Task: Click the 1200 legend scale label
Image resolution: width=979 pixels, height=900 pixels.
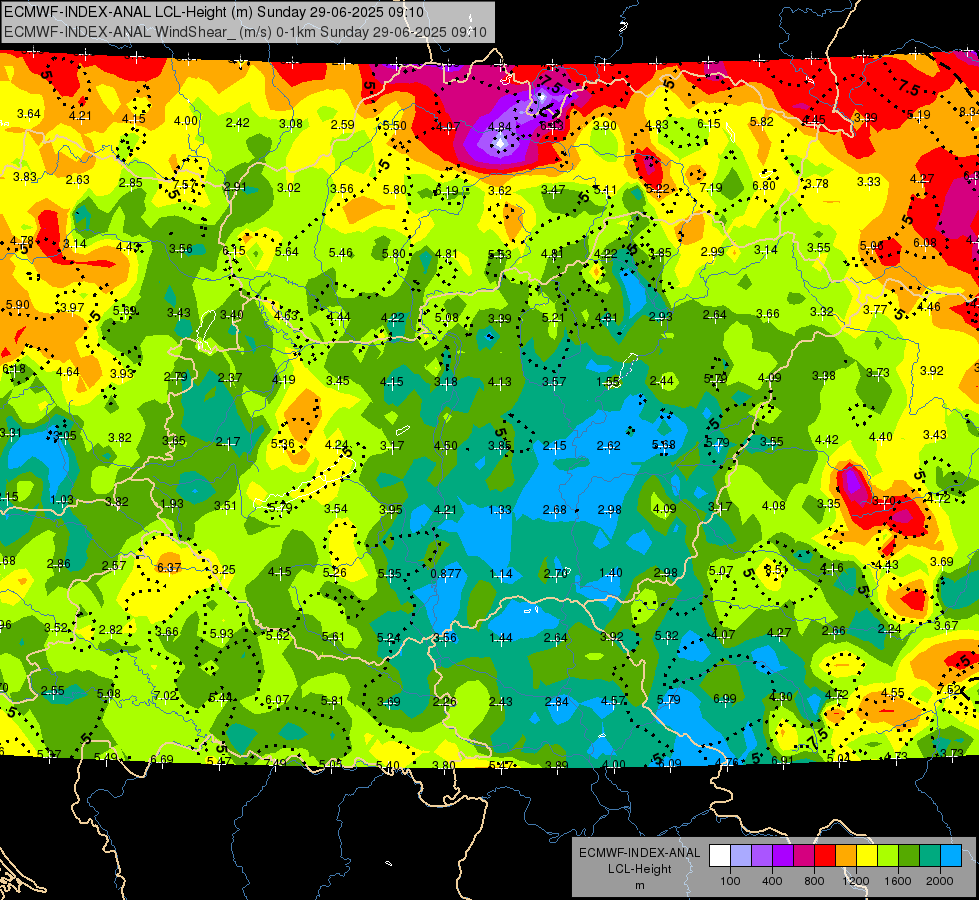Action: point(855,881)
